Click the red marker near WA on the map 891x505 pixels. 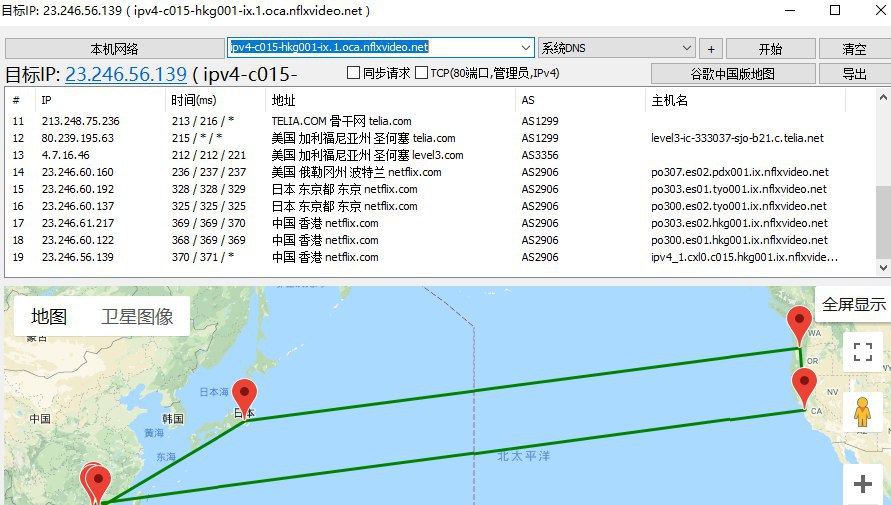(x=798, y=325)
